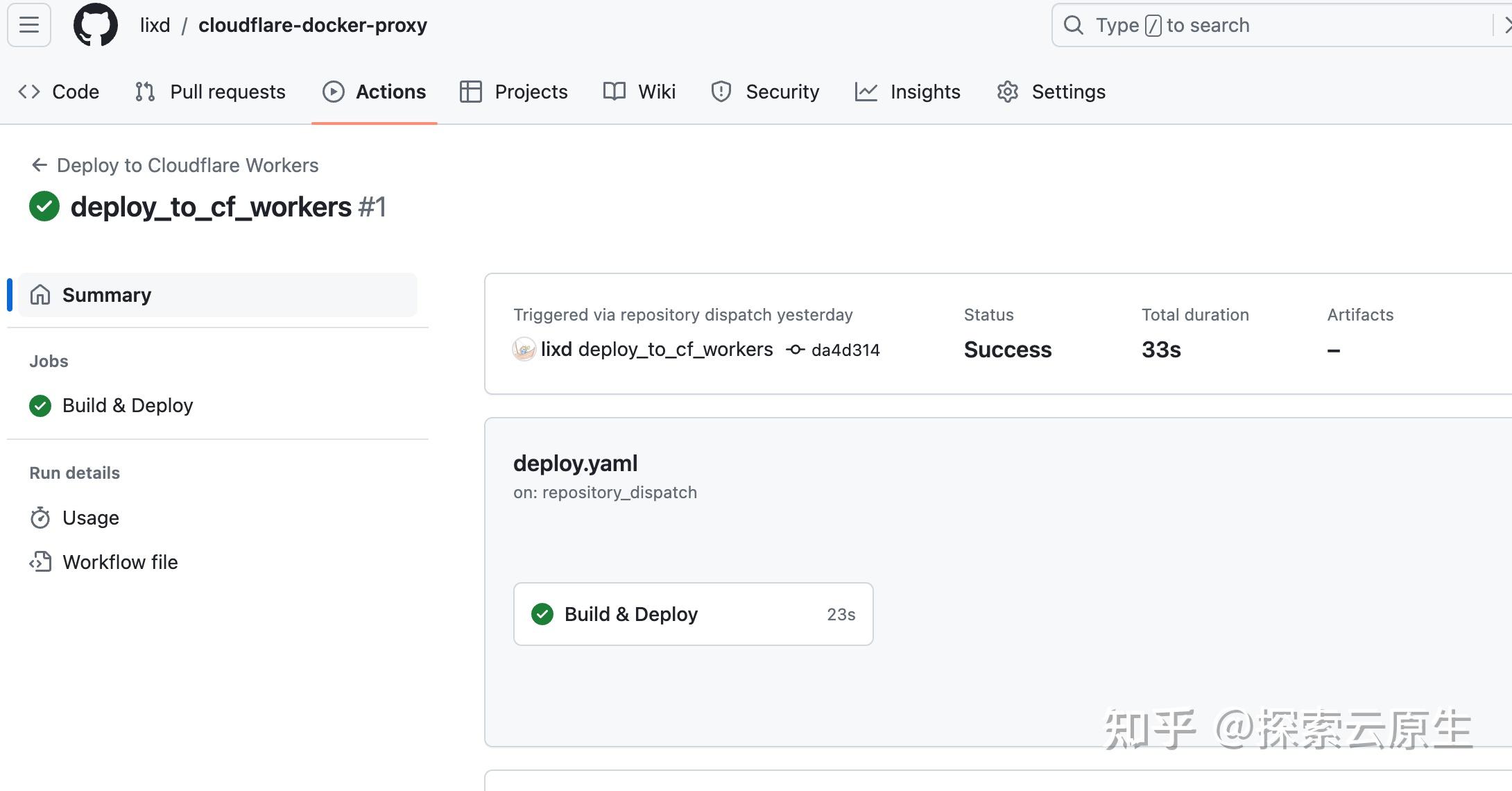The width and height of the screenshot is (1512, 791).
Task: Select the Summary sidebar item
Action: (106, 294)
